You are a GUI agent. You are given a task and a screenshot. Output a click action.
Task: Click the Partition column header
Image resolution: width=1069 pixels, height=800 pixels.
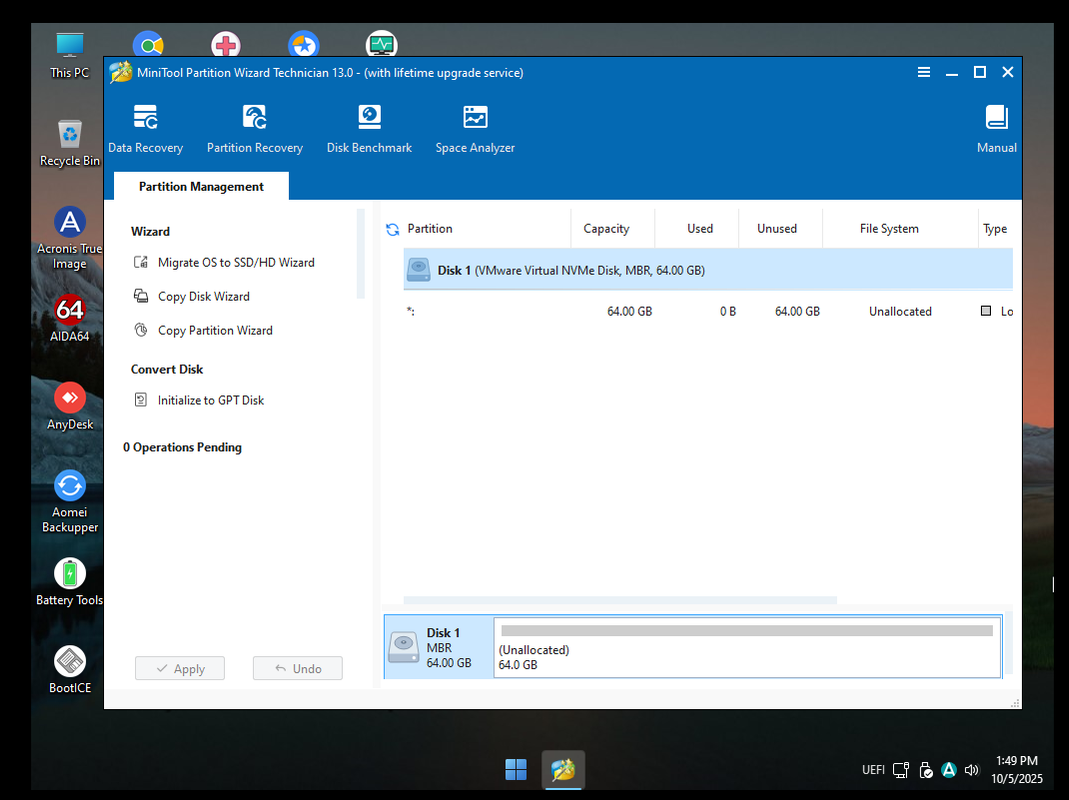[430, 228]
